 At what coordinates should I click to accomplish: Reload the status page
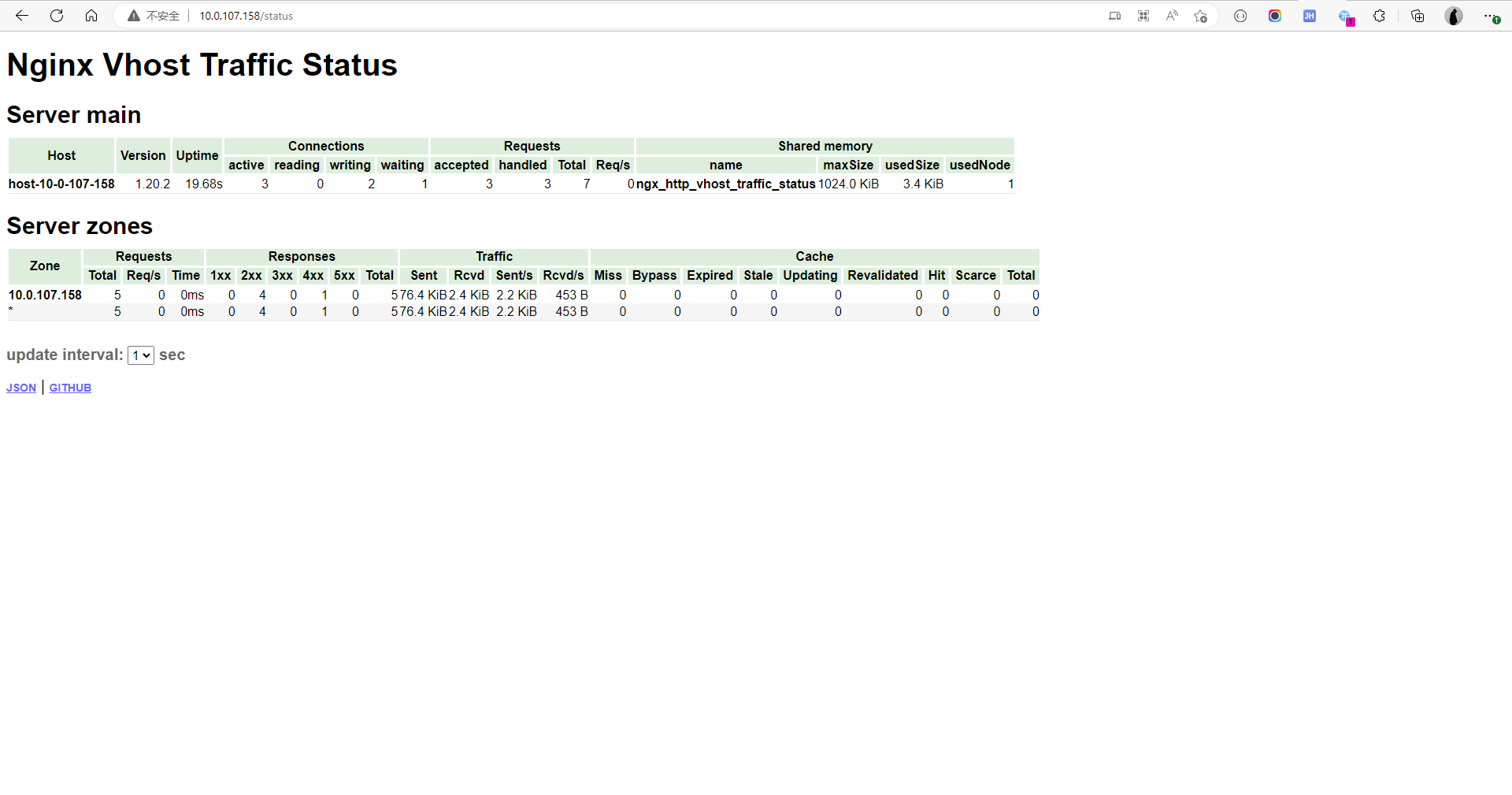[x=56, y=15]
